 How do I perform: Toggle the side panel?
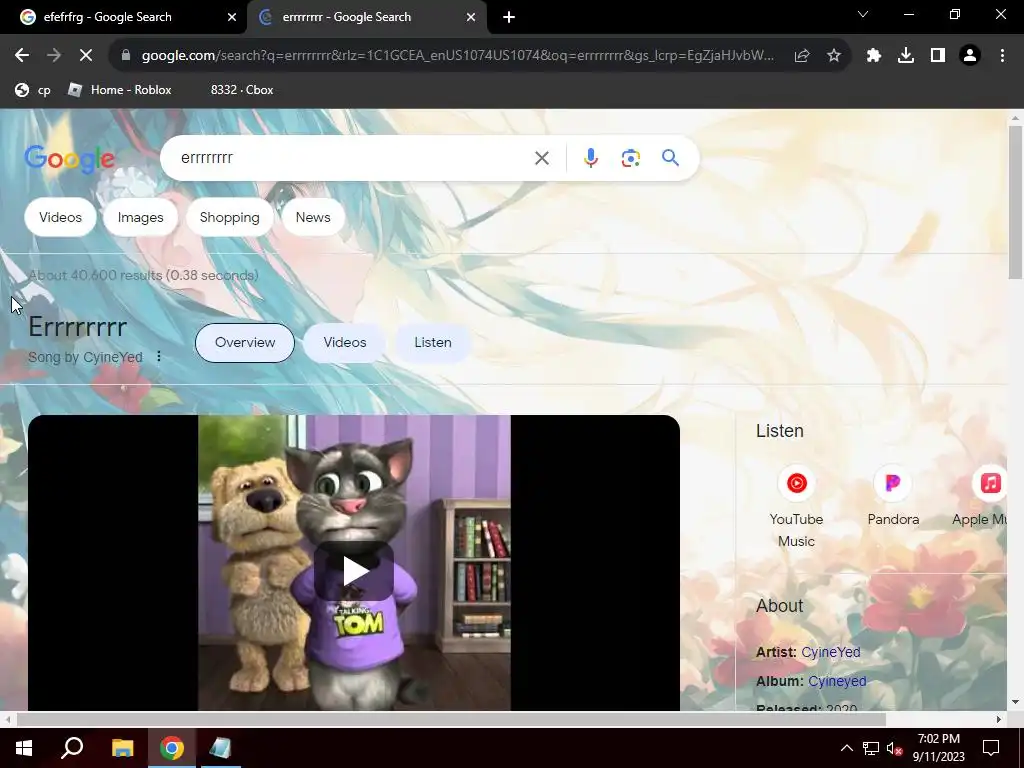pos(938,56)
